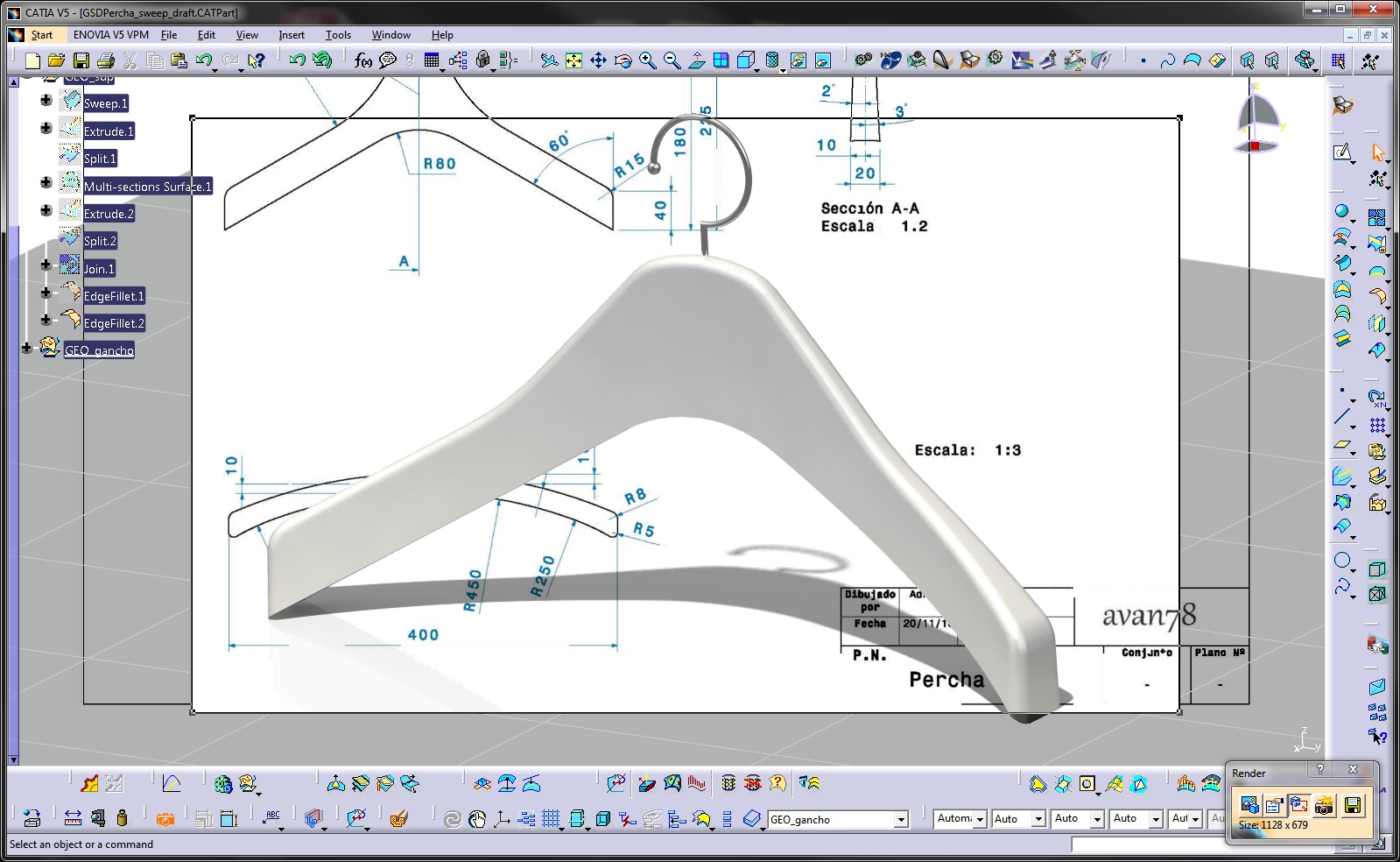
Task: Click the render camera snapshot icon in Render panel
Action: (x=1325, y=804)
